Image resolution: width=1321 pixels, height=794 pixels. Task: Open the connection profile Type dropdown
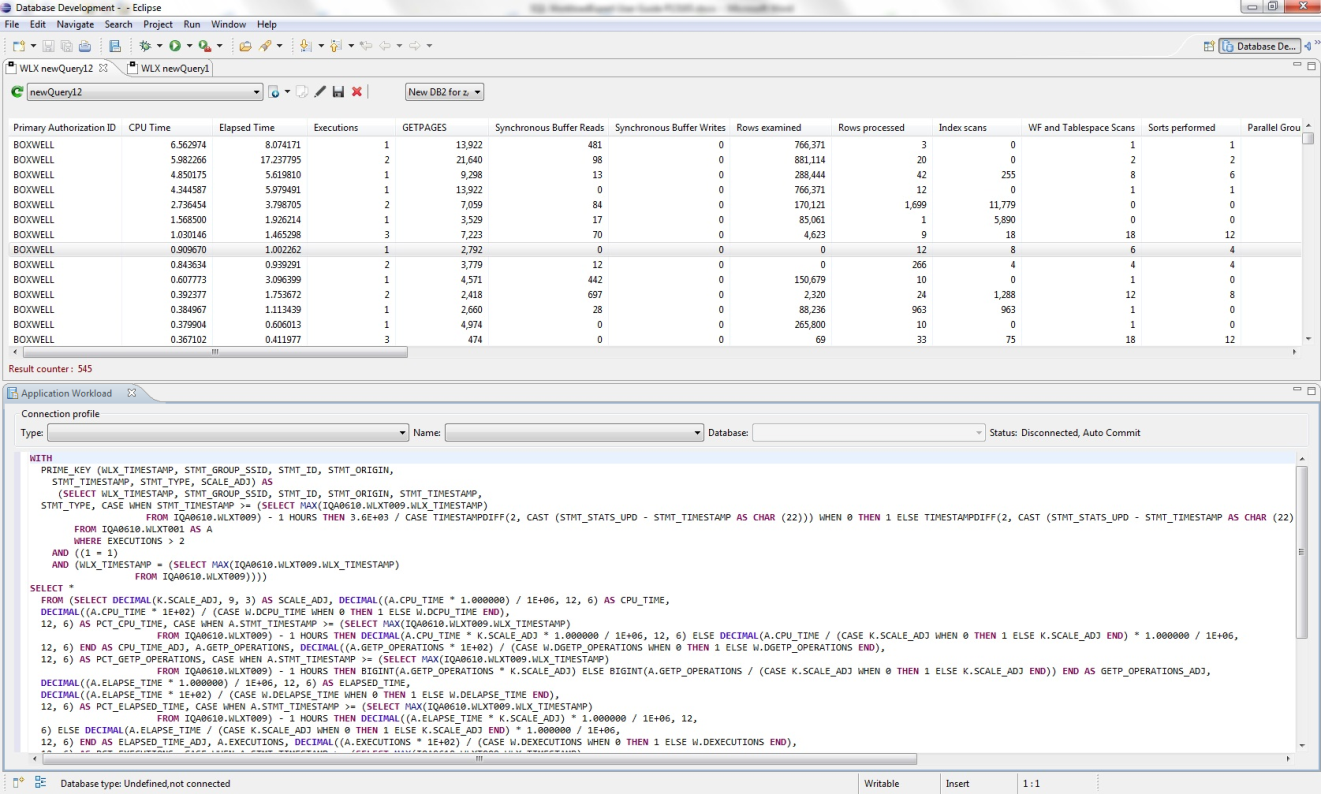(403, 433)
